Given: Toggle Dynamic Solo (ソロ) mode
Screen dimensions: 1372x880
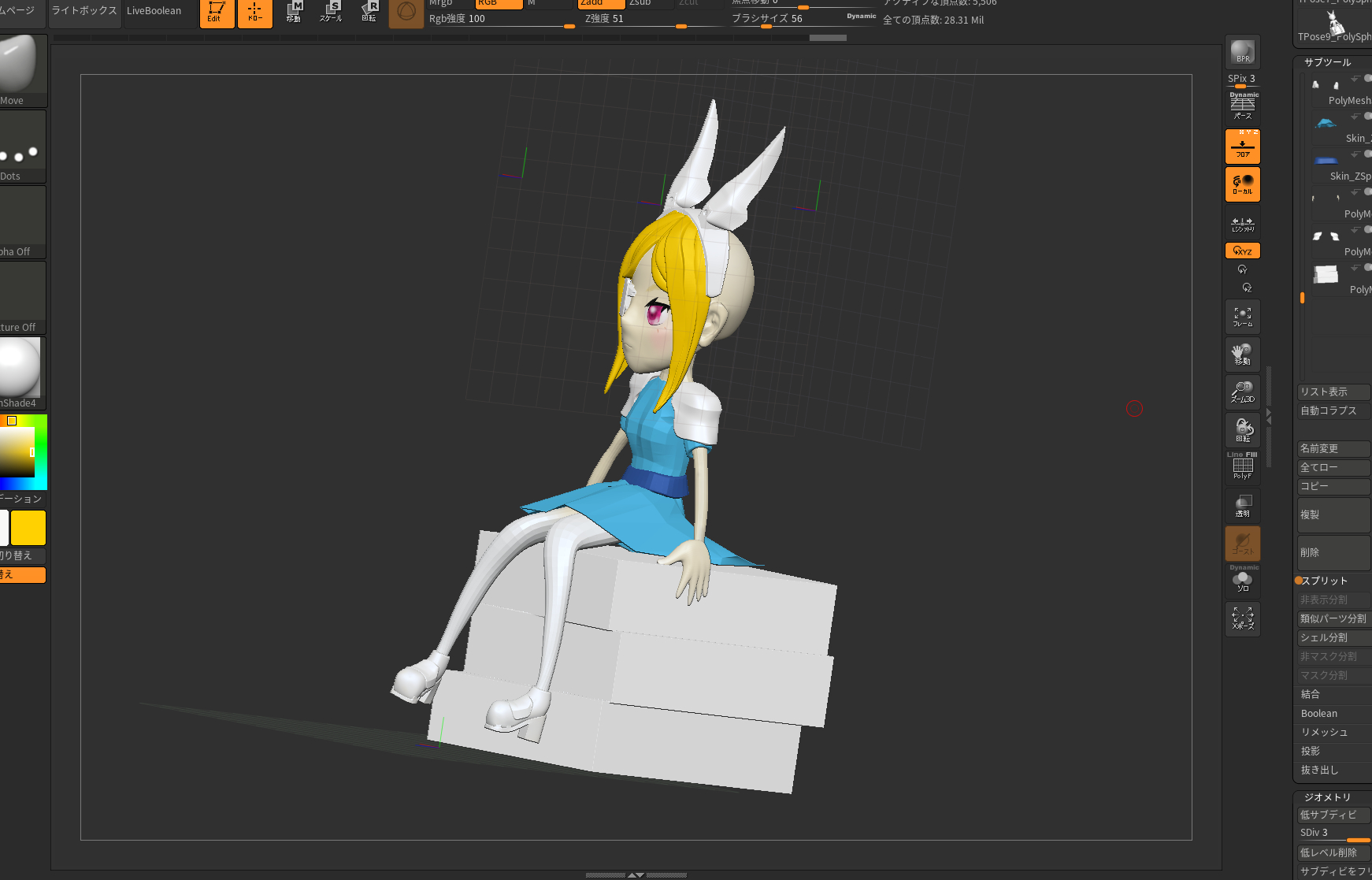Looking at the screenshot, I should click(x=1243, y=580).
